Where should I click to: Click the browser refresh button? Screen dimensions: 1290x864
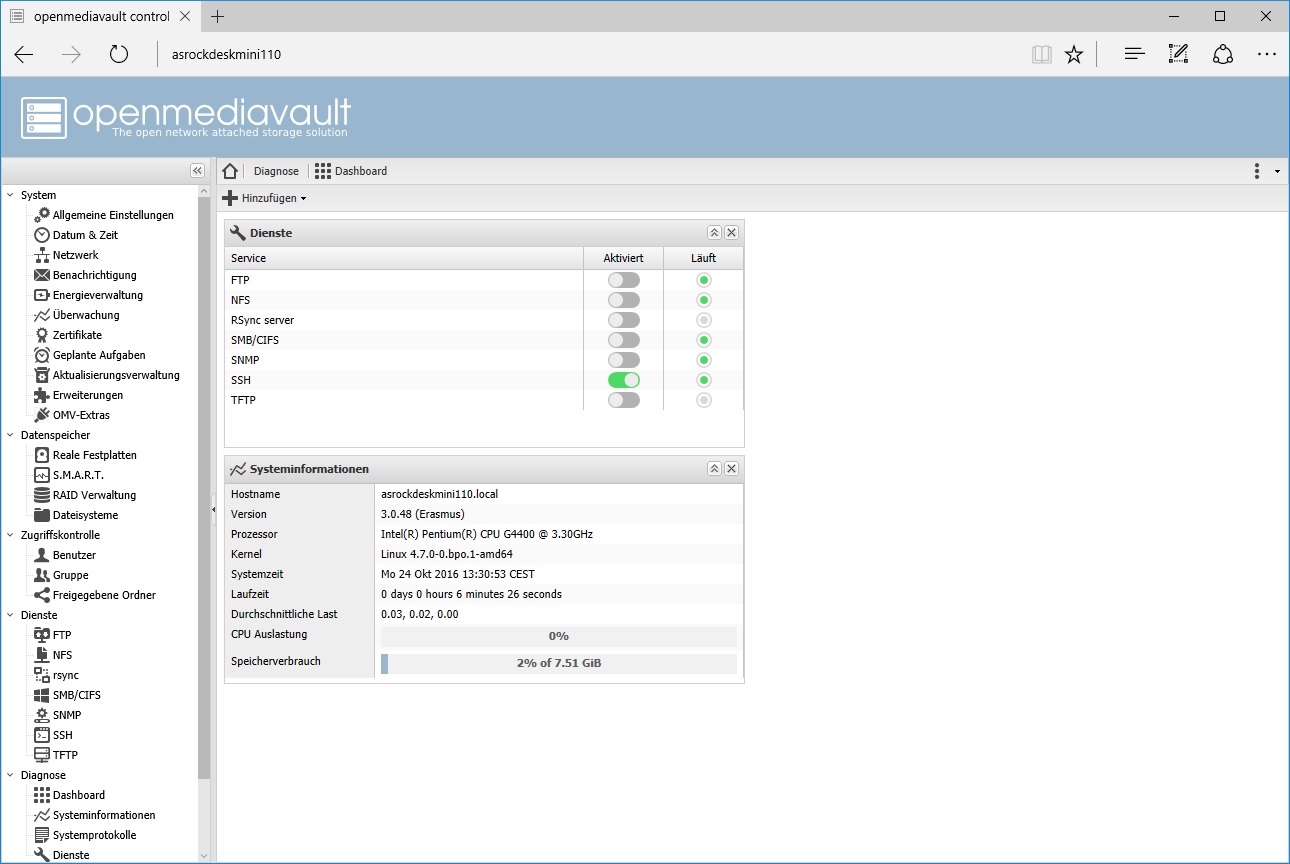click(x=119, y=54)
